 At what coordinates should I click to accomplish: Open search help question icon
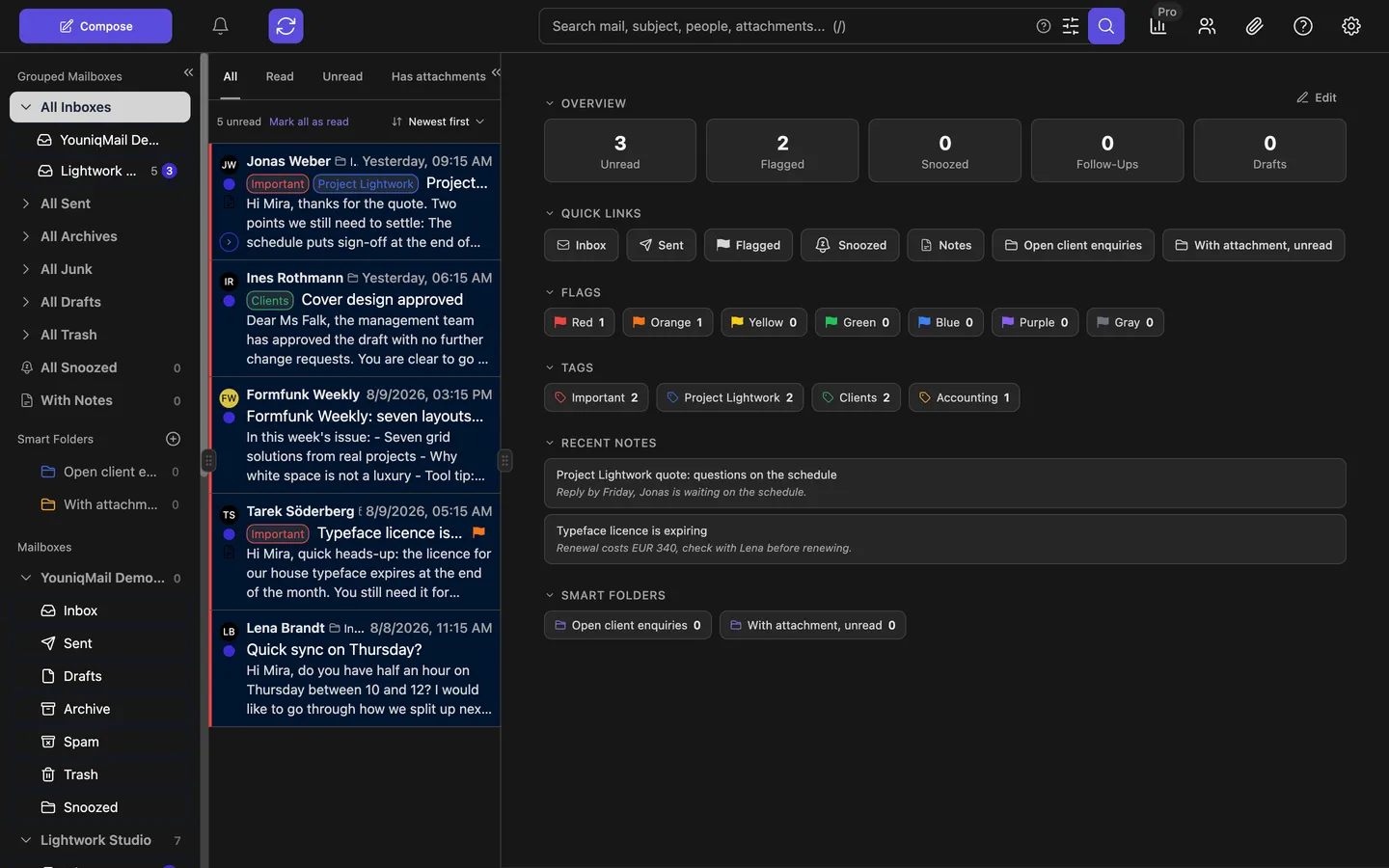[x=1043, y=26]
